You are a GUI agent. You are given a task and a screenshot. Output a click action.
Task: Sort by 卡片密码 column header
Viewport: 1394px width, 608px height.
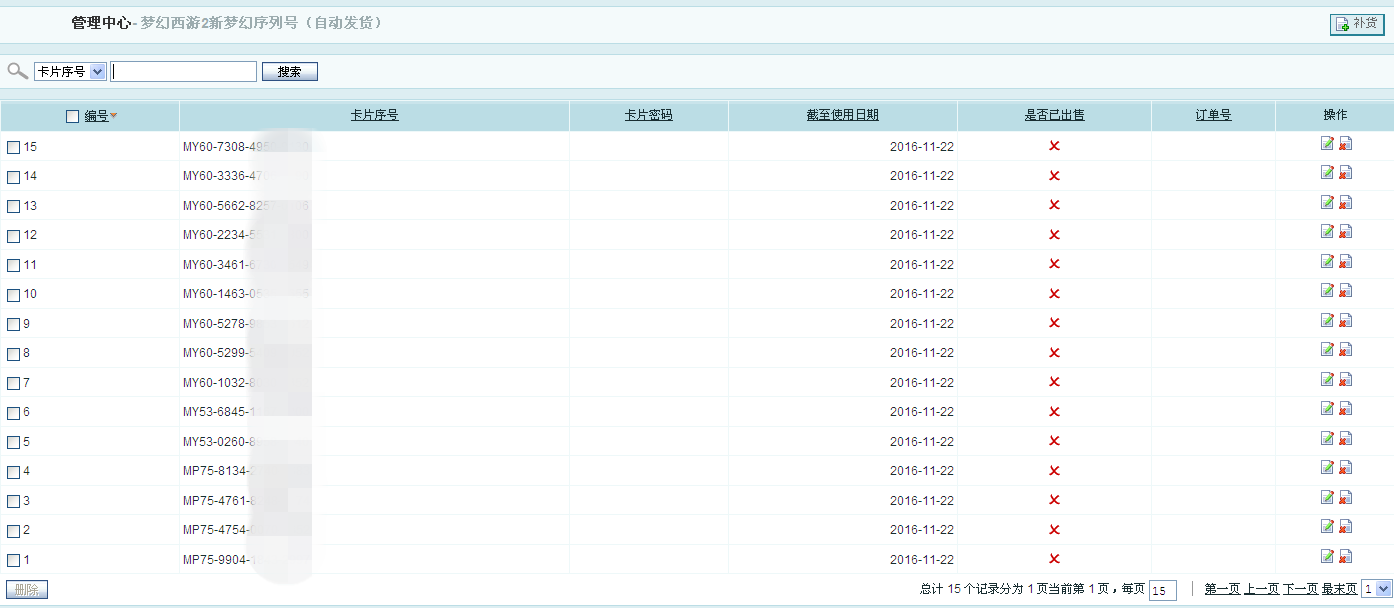(648, 115)
